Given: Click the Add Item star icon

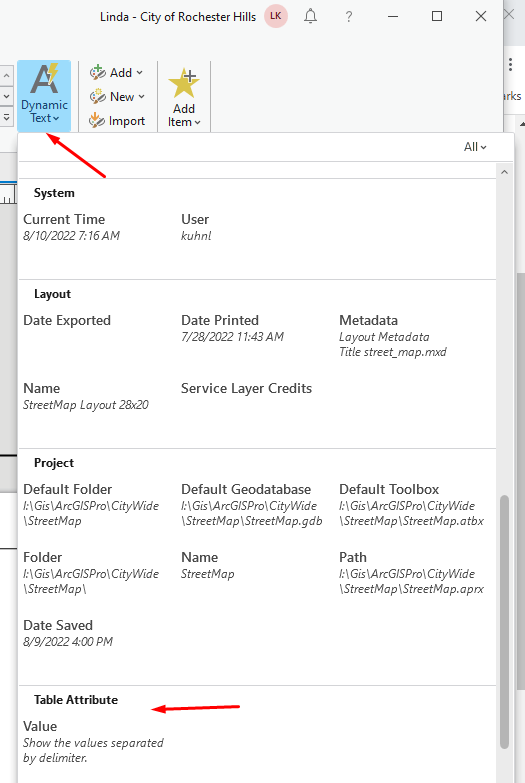Looking at the screenshot, I should (x=184, y=83).
